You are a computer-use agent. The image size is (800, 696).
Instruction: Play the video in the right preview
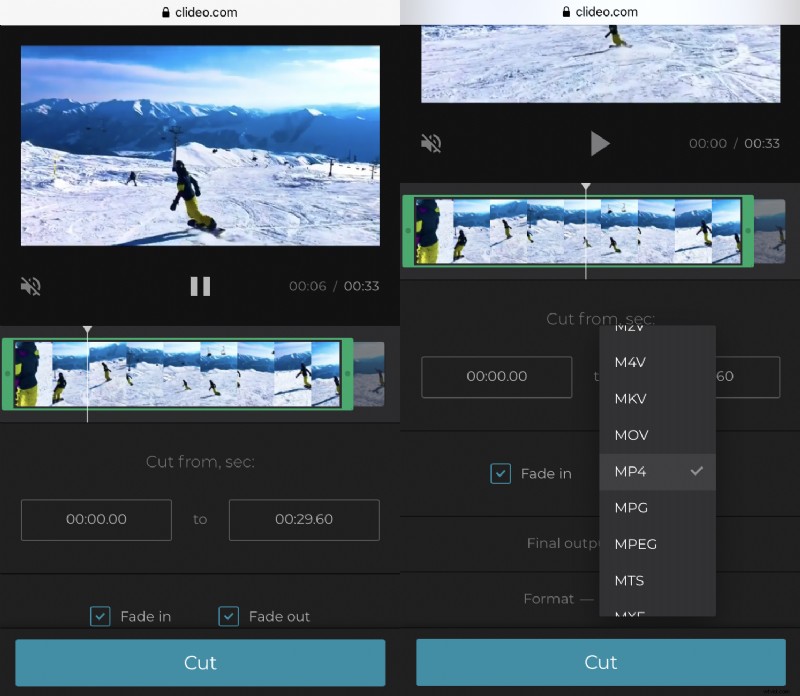coord(601,143)
